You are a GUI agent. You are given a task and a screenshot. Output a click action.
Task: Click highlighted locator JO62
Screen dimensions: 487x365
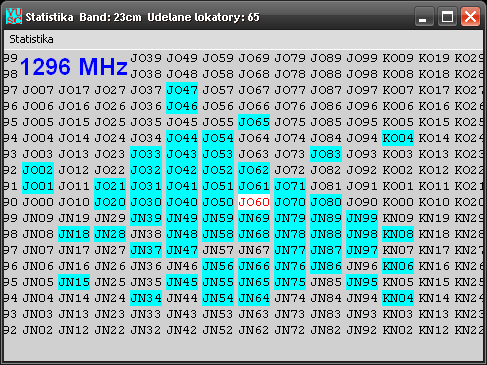coord(254,170)
